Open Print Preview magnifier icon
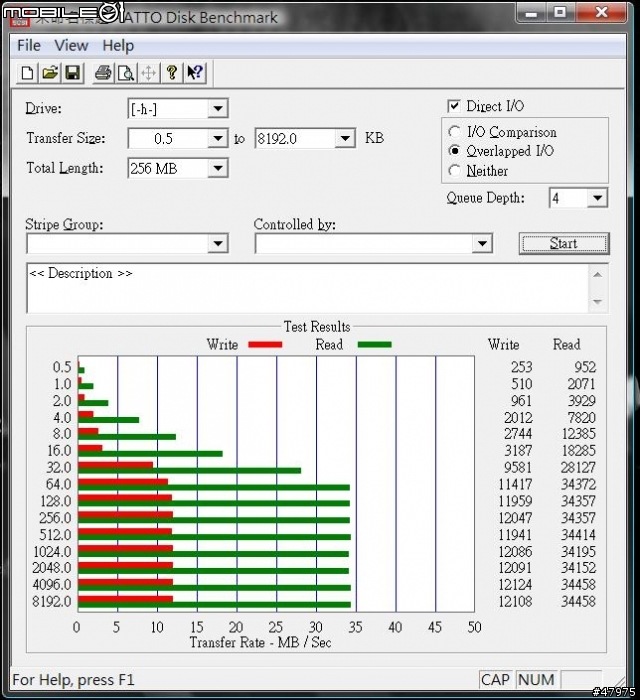This screenshot has width=640, height=700. pos(126,73)
